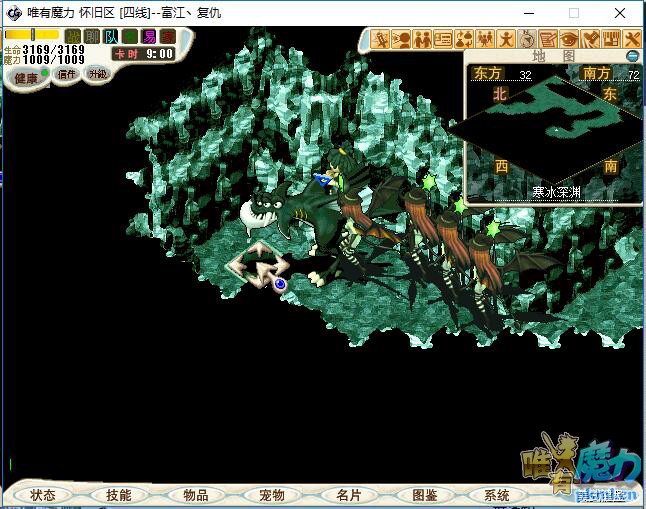
Task: Open the 物品 items tab
Action: point(196,495)
